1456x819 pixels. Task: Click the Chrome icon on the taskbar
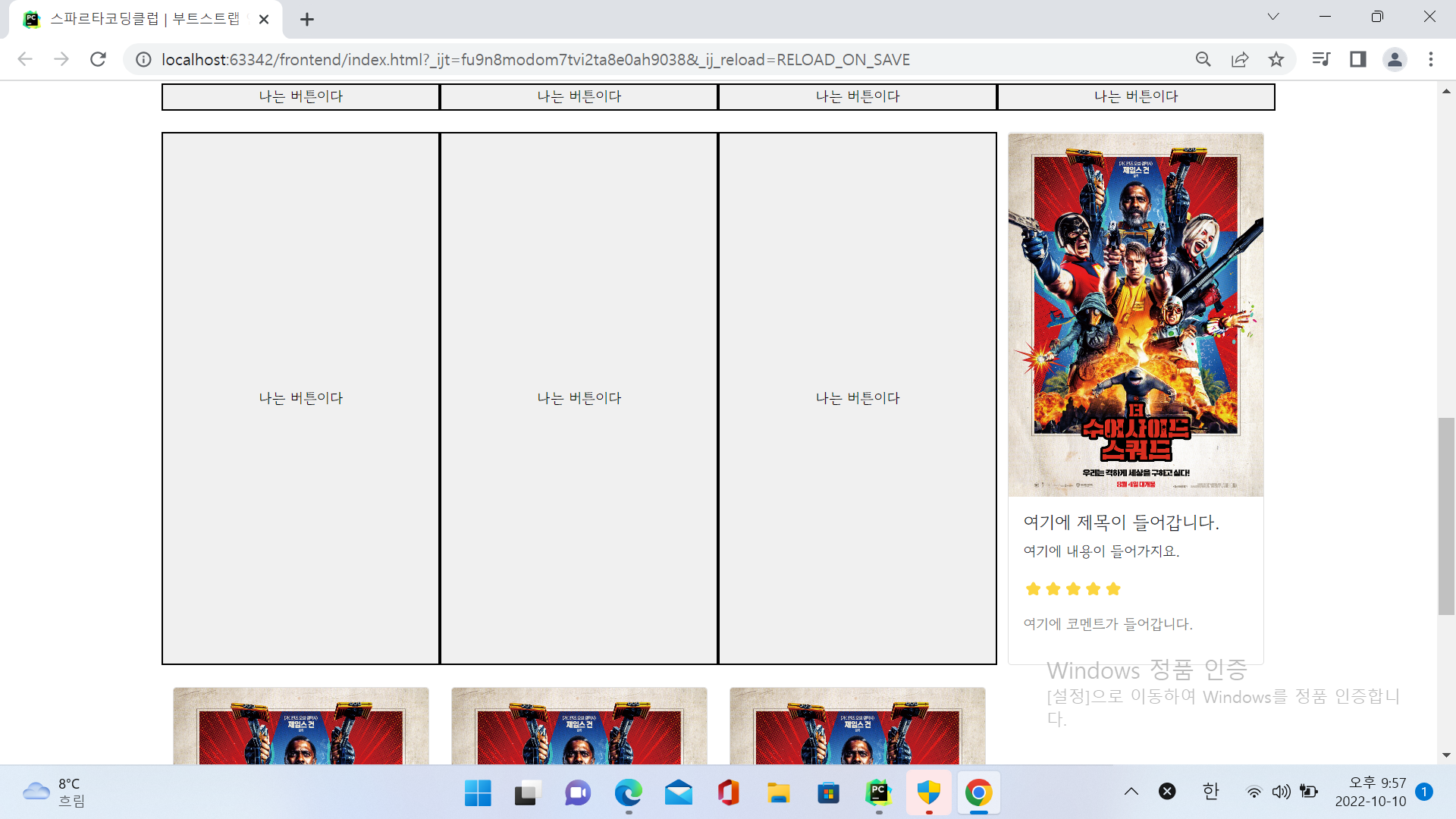[x=978, y=793]
